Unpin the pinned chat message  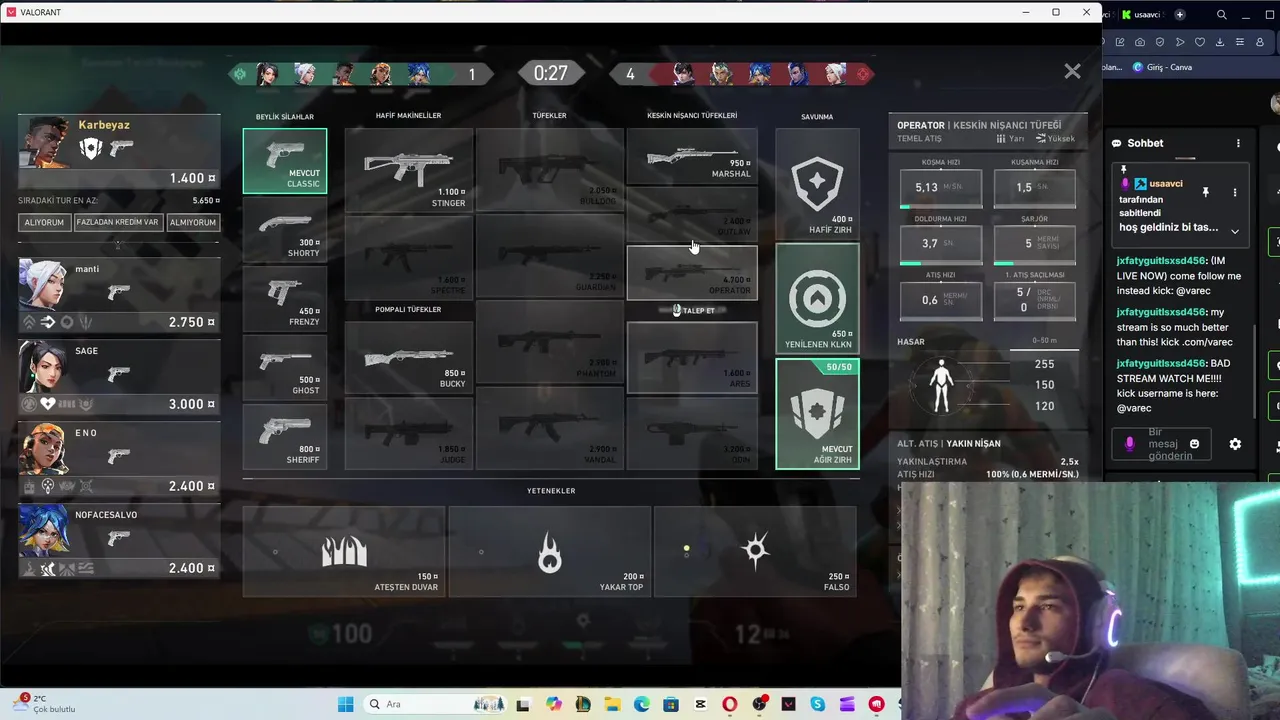pos(1205,192)
